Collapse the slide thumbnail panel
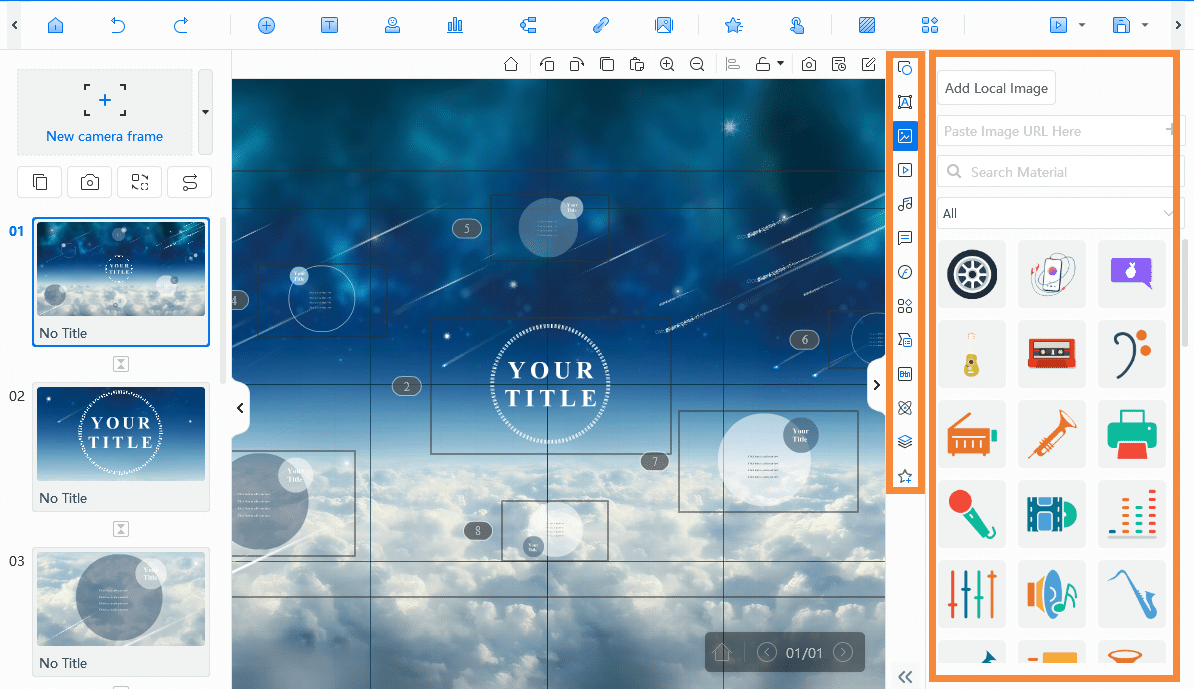Image resolution: width=1194 pixels, height=689 pixels. point(240,408)
